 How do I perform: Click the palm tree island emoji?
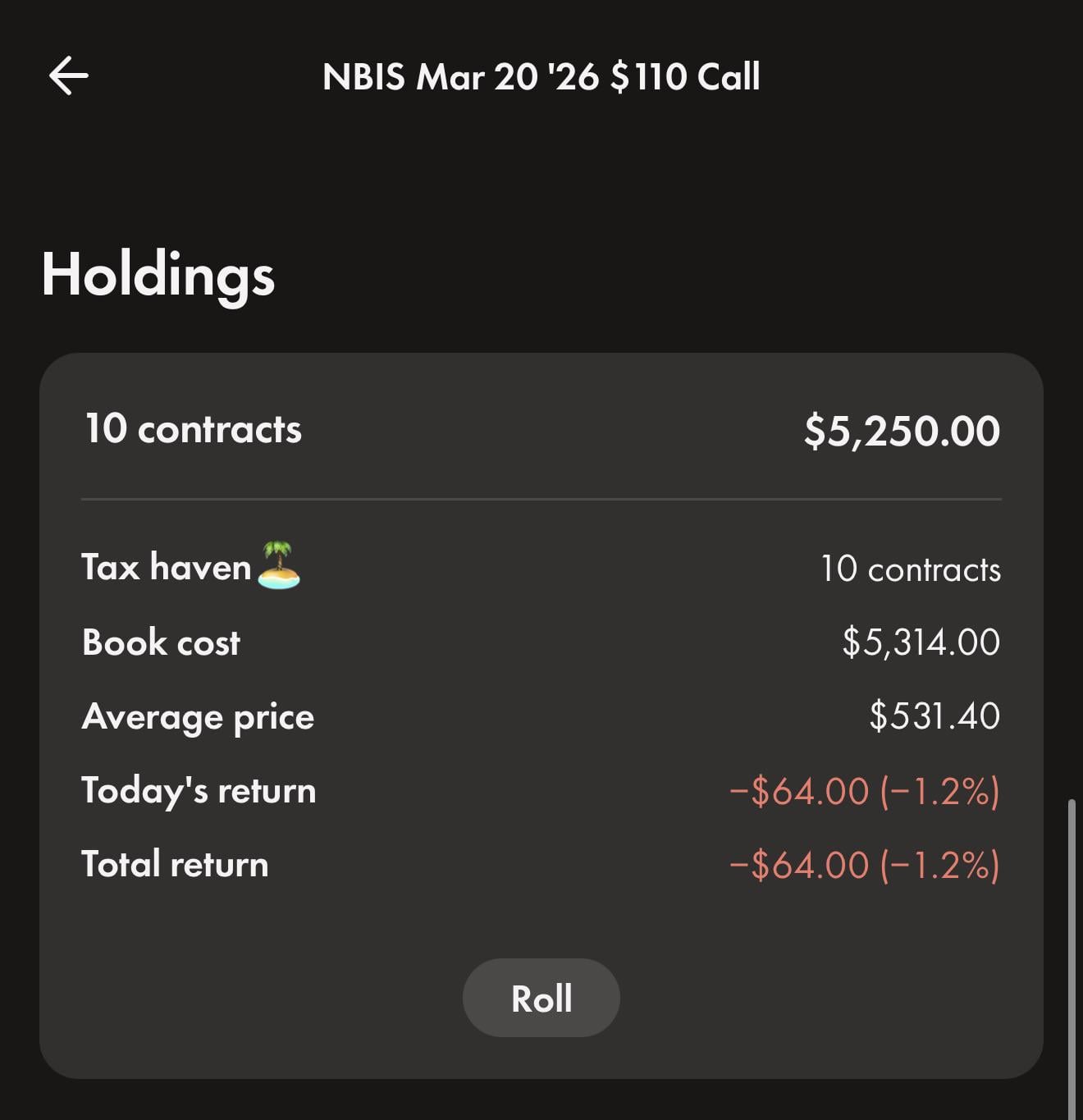point(279,565)
